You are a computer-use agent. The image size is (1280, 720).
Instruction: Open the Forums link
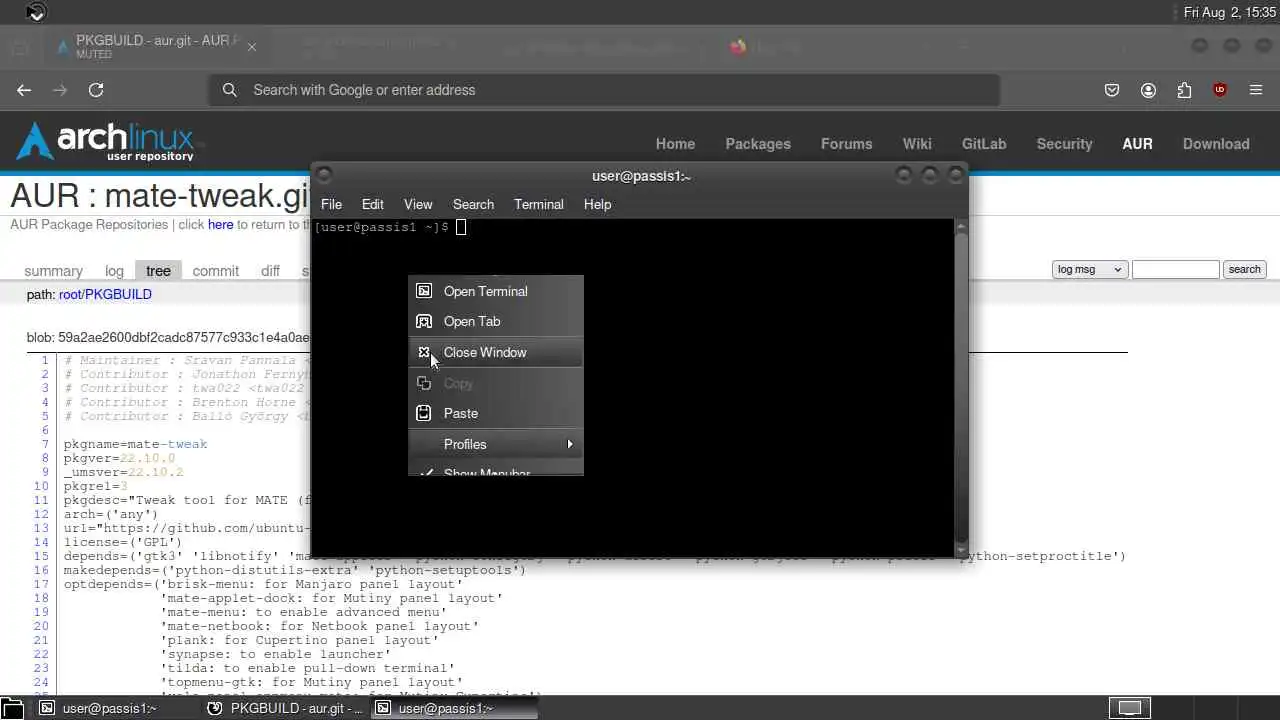[846, 144]
